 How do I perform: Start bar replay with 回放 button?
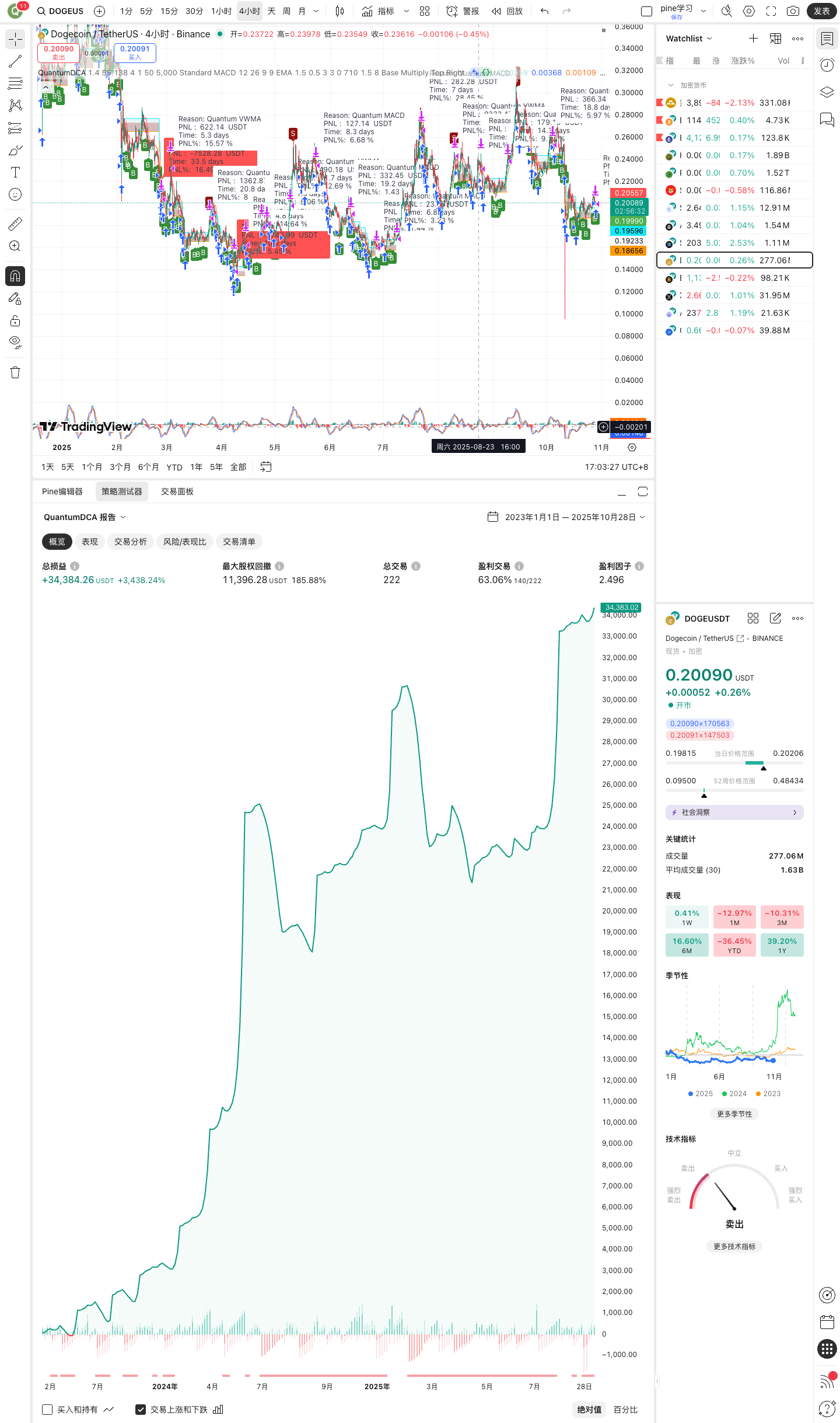click(x=508, y=11)
